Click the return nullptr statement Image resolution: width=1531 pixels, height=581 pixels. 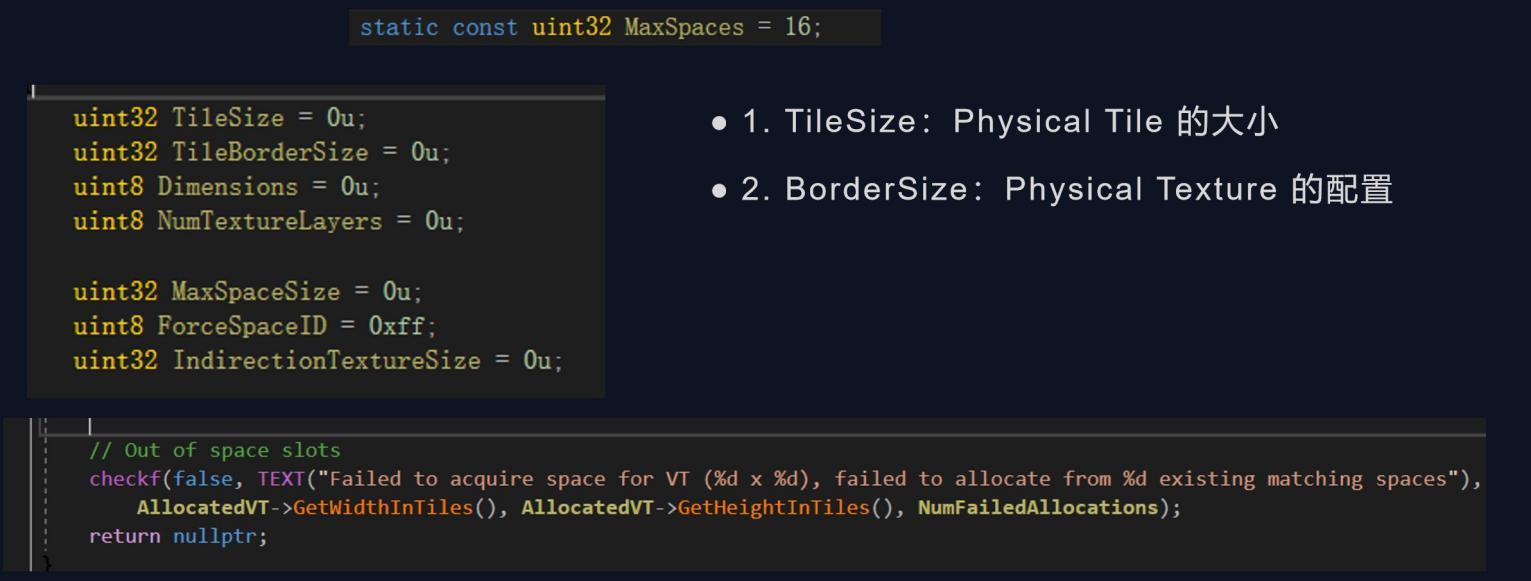178,536
